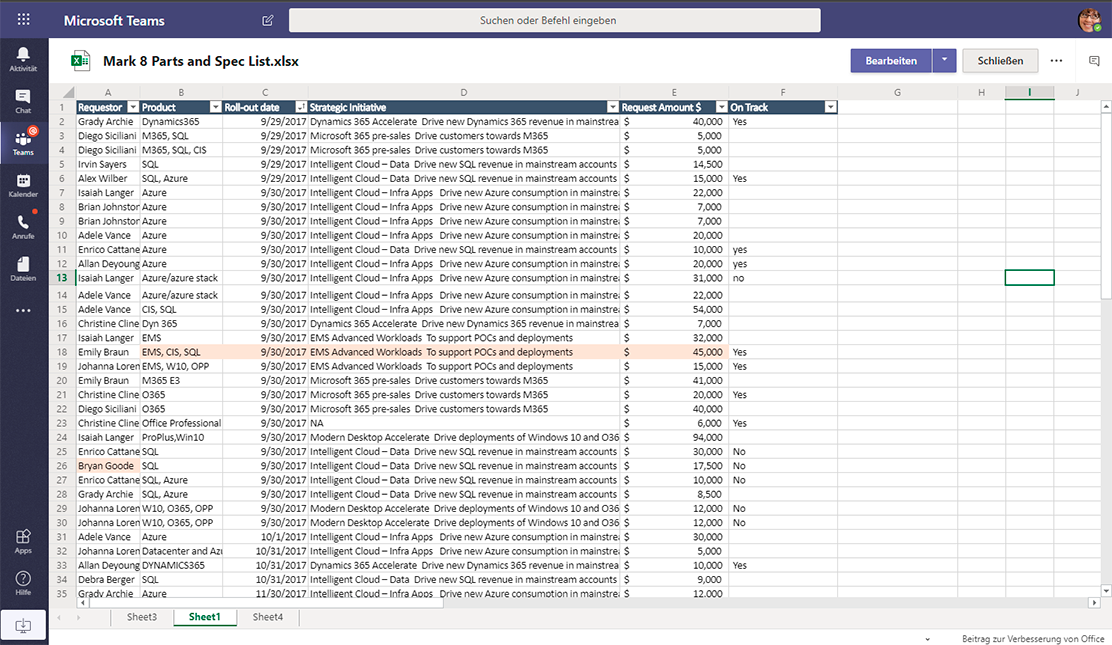1112x645 pixels.
Task: Open Roll-out date filter dropdown
Action: 301,107
